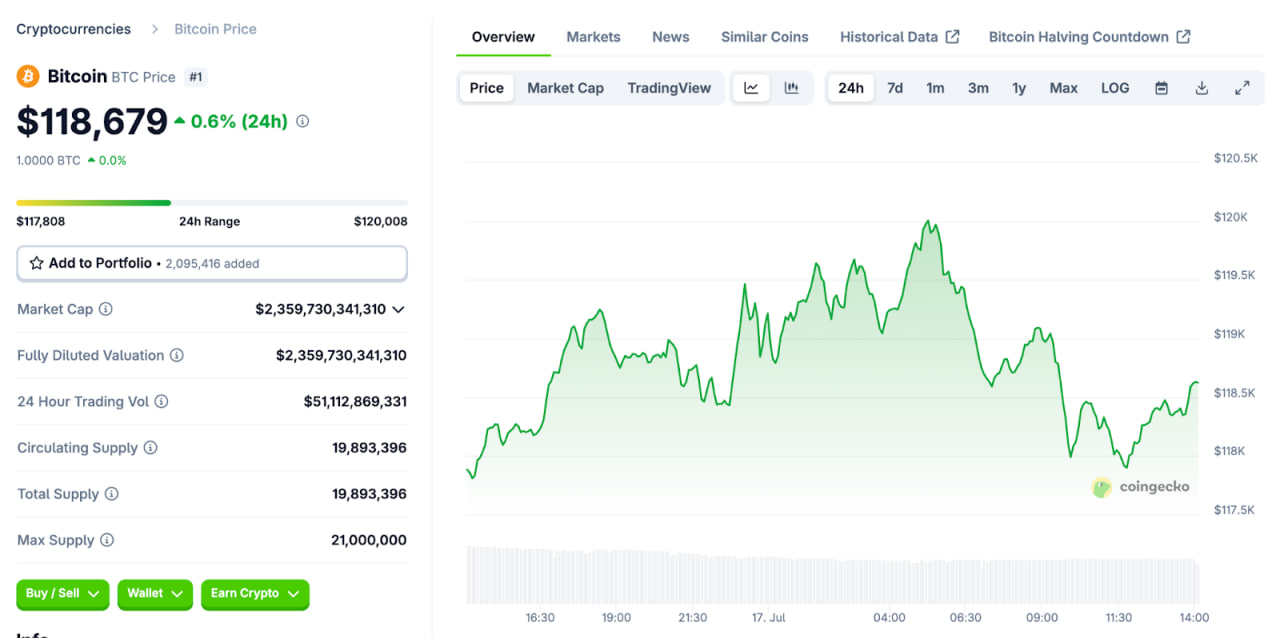Open the calendar date range picker
The width and height of the screenshot is (1280, 638).
(x=1161, y=88)
